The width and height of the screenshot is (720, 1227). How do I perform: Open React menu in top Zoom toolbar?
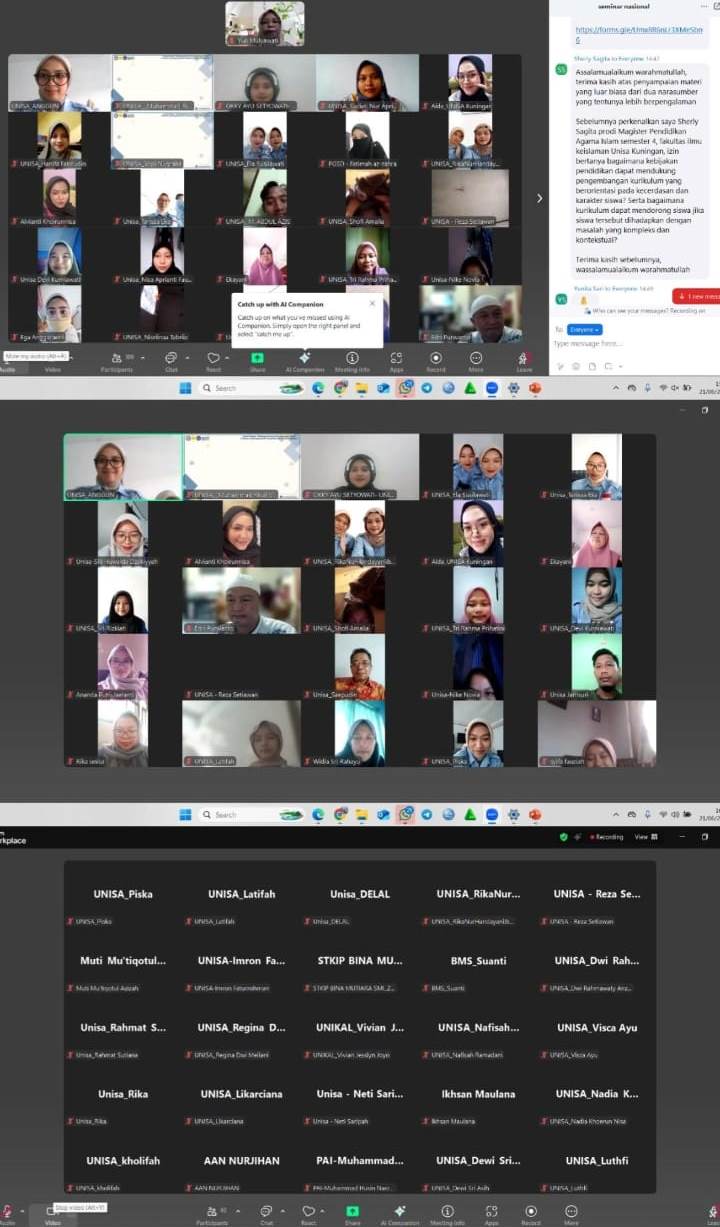[x=212, y=360]
